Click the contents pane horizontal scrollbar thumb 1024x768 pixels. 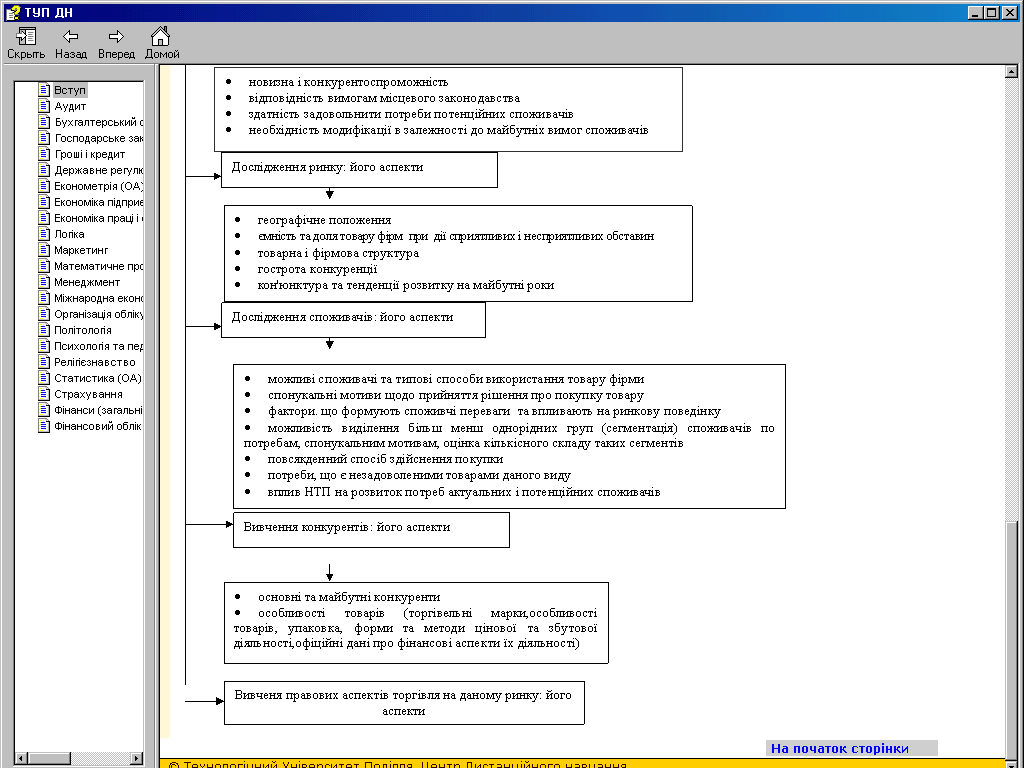tap(50, 758)
